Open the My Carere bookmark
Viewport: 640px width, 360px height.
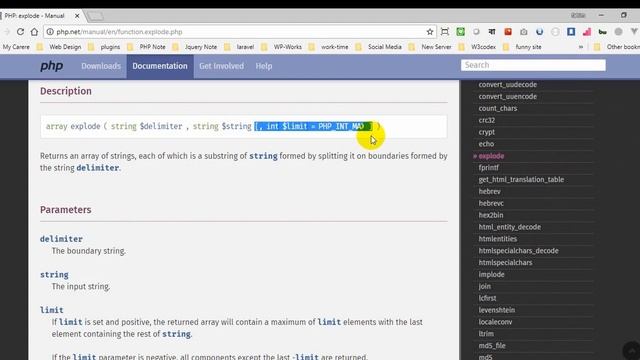[x=16, y=47]
